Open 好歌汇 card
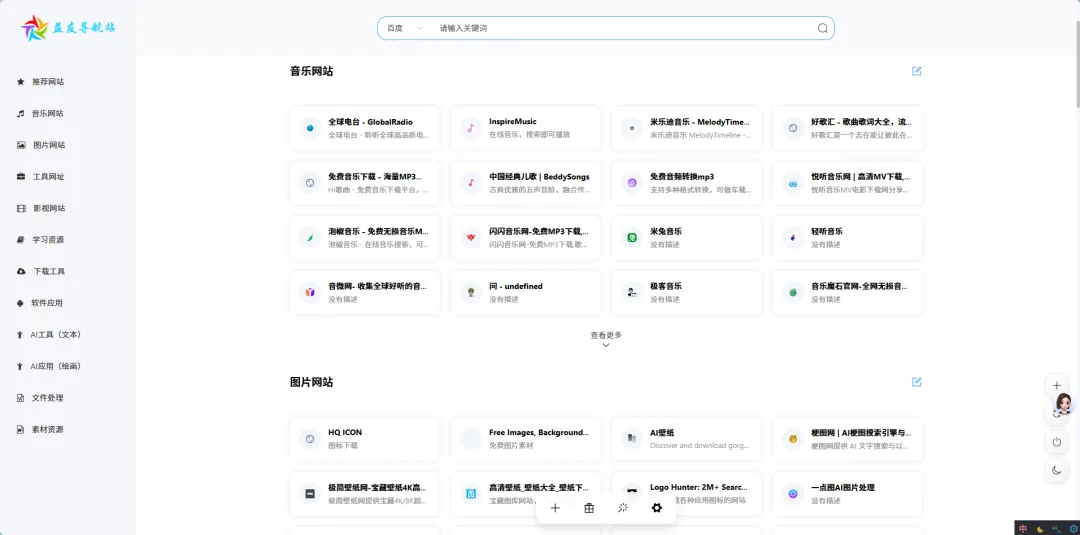This screenshot has height=535, width=1080. pos(847,128)
